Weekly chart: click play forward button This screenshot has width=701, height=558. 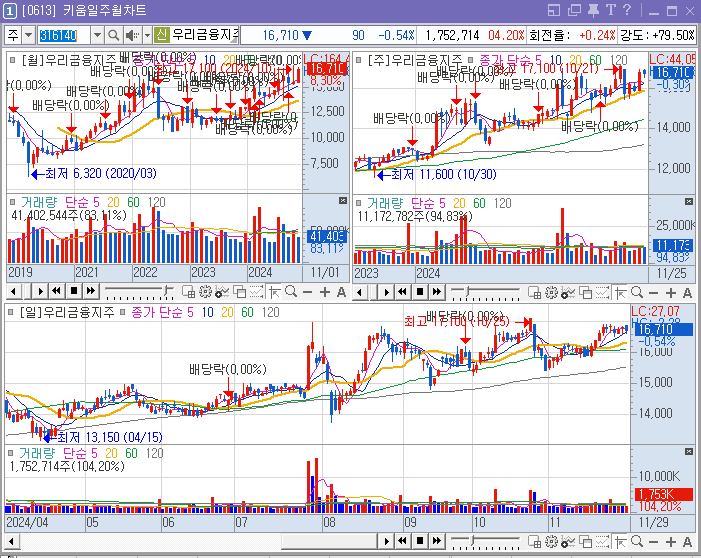tap(386, 292)
